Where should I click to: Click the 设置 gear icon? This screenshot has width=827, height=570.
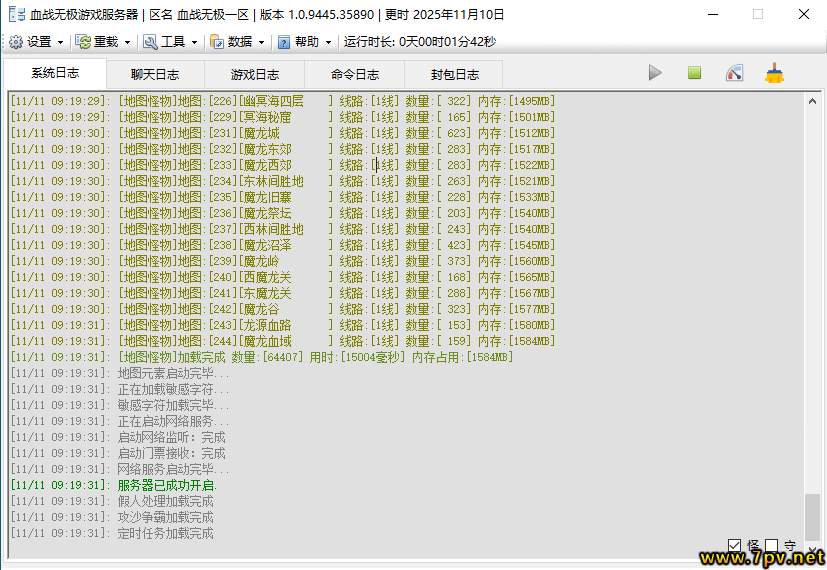tap(16, 42)
